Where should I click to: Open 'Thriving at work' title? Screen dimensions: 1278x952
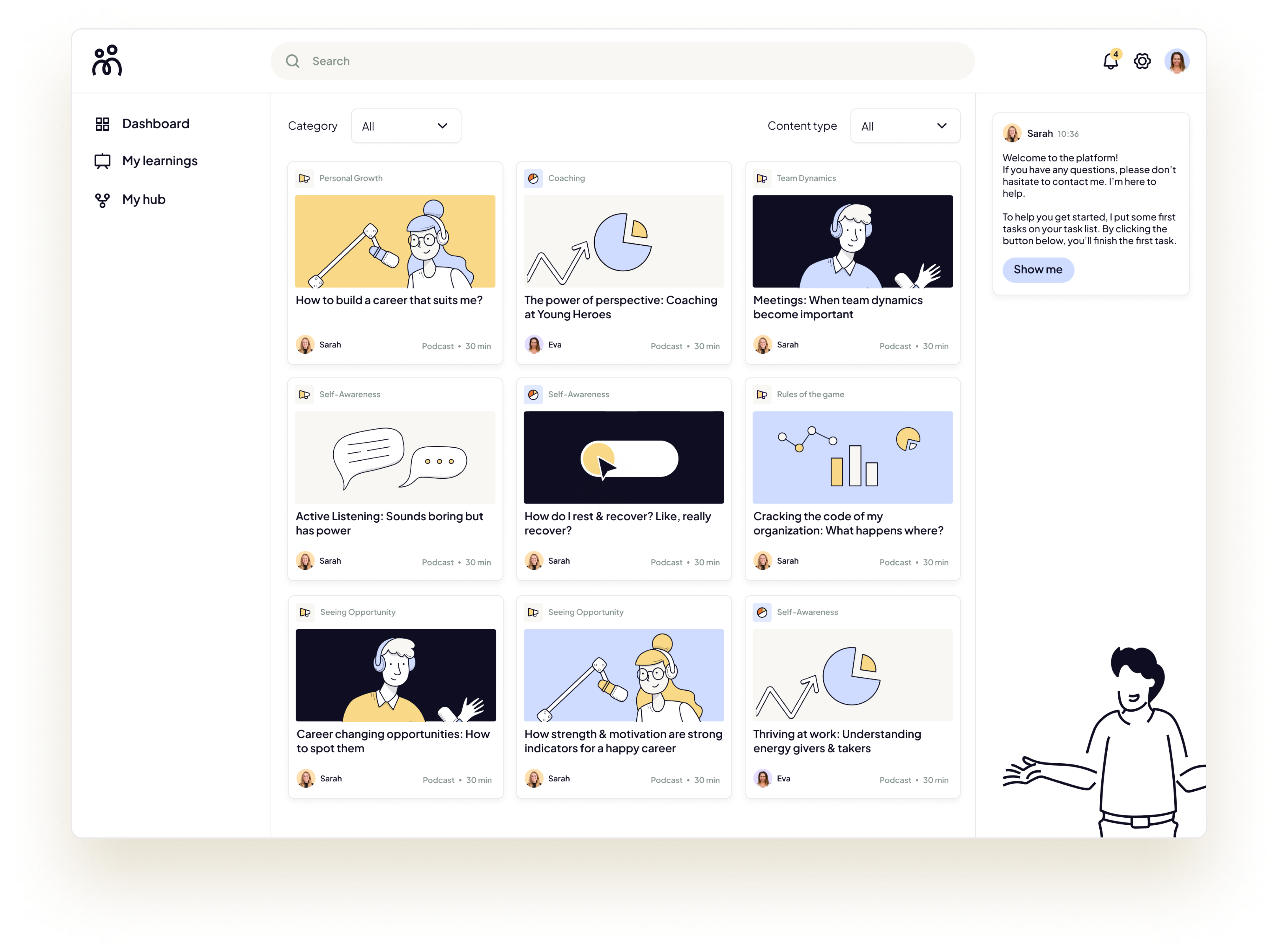[x=837, y=741]
